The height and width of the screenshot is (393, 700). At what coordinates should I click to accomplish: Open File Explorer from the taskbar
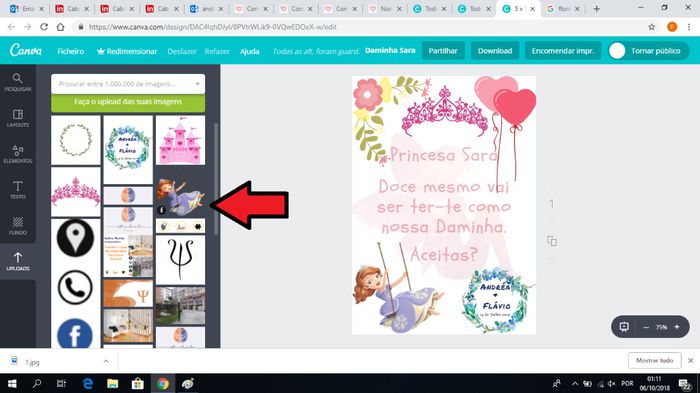pos(112,384)
